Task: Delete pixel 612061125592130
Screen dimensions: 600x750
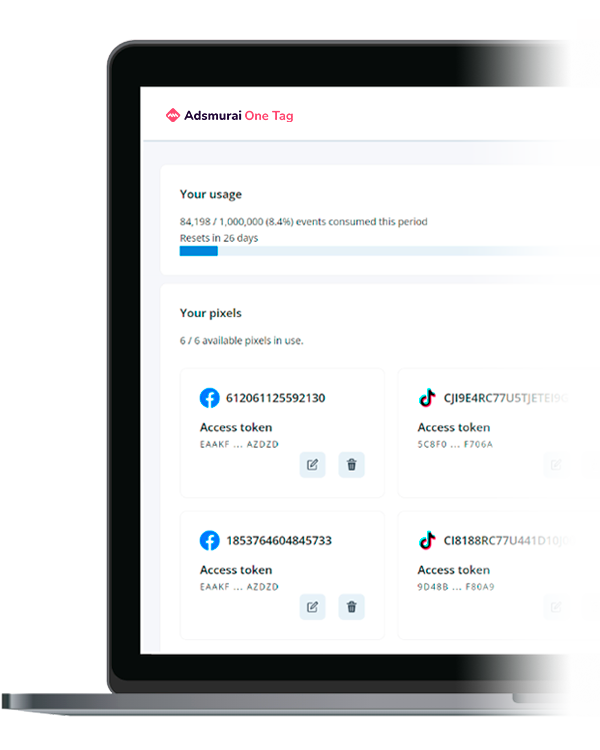Action: (x=352, y=464)
